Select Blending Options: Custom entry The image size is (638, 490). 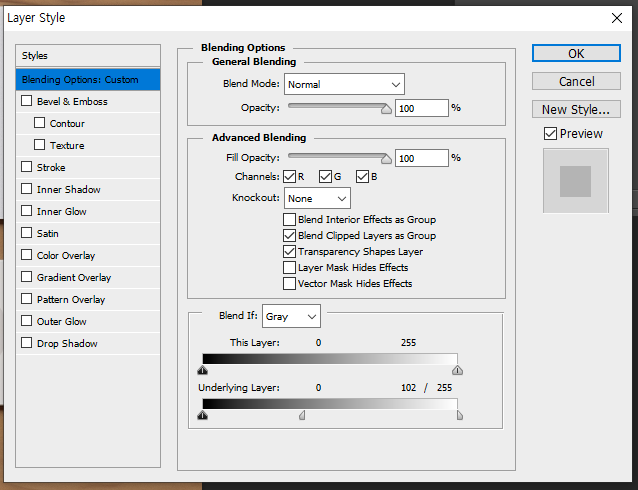tap(88, 80)
